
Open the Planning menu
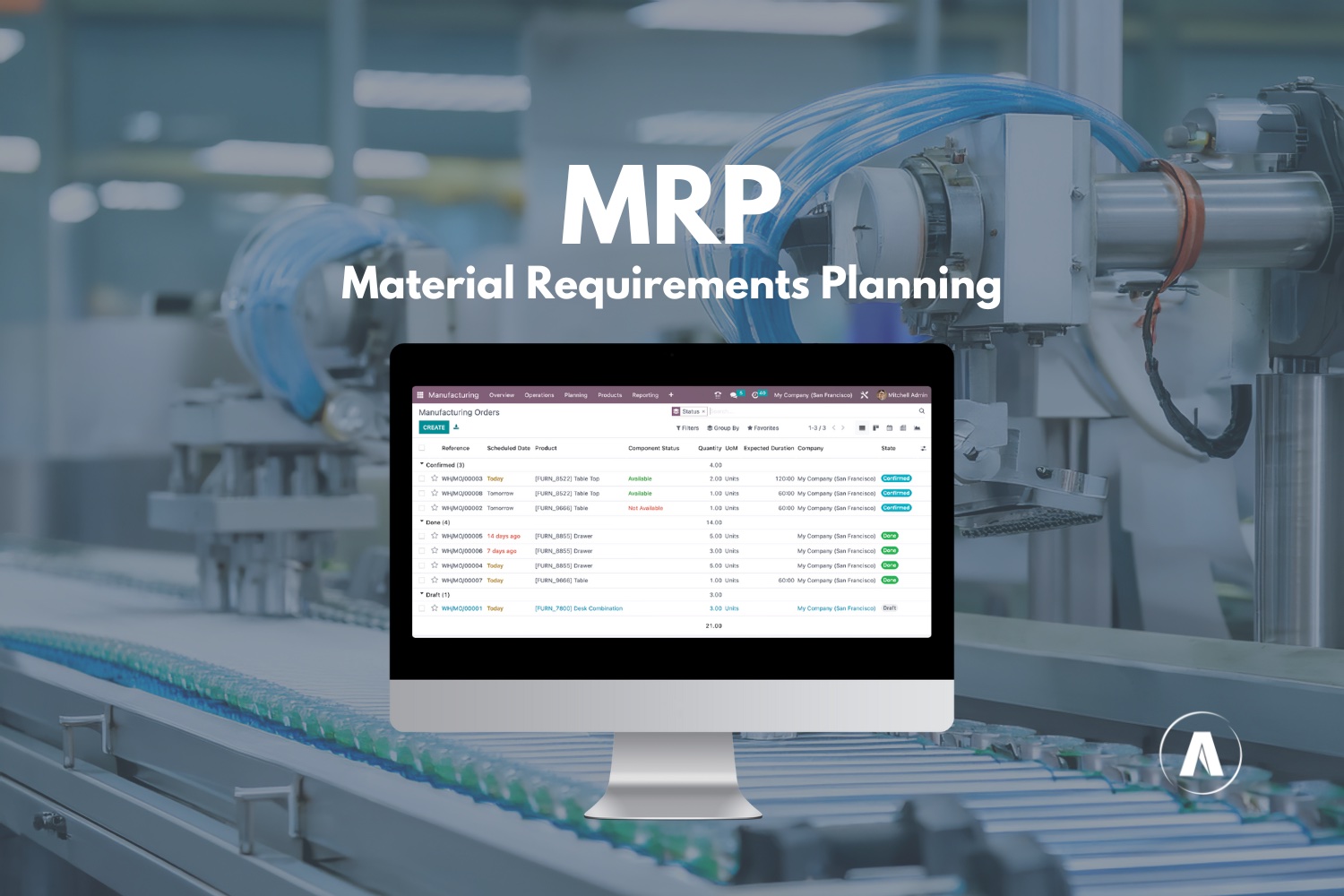pos(576,395)
